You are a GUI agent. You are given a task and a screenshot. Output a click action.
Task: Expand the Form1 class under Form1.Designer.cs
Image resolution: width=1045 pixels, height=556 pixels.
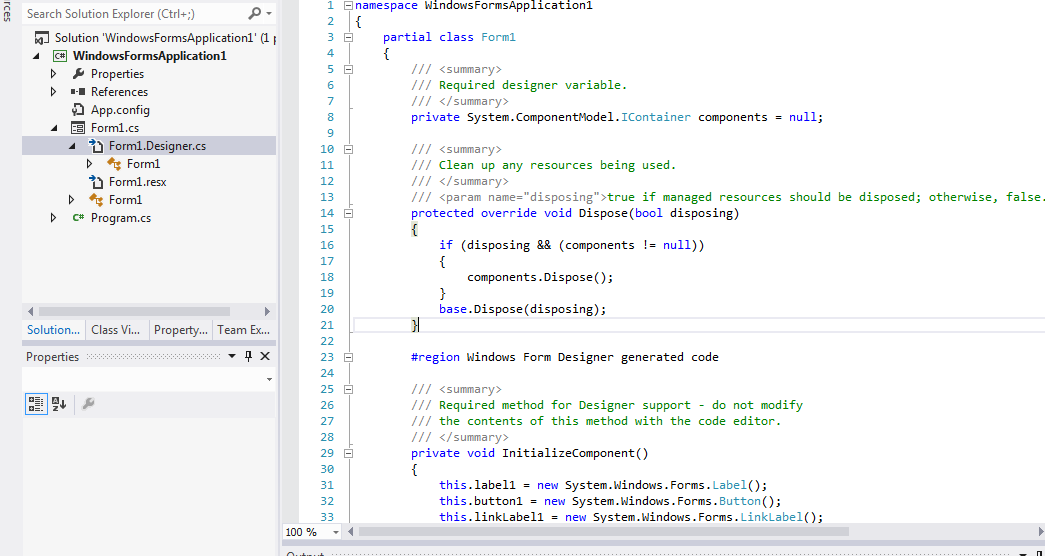[x=90, y=164]
